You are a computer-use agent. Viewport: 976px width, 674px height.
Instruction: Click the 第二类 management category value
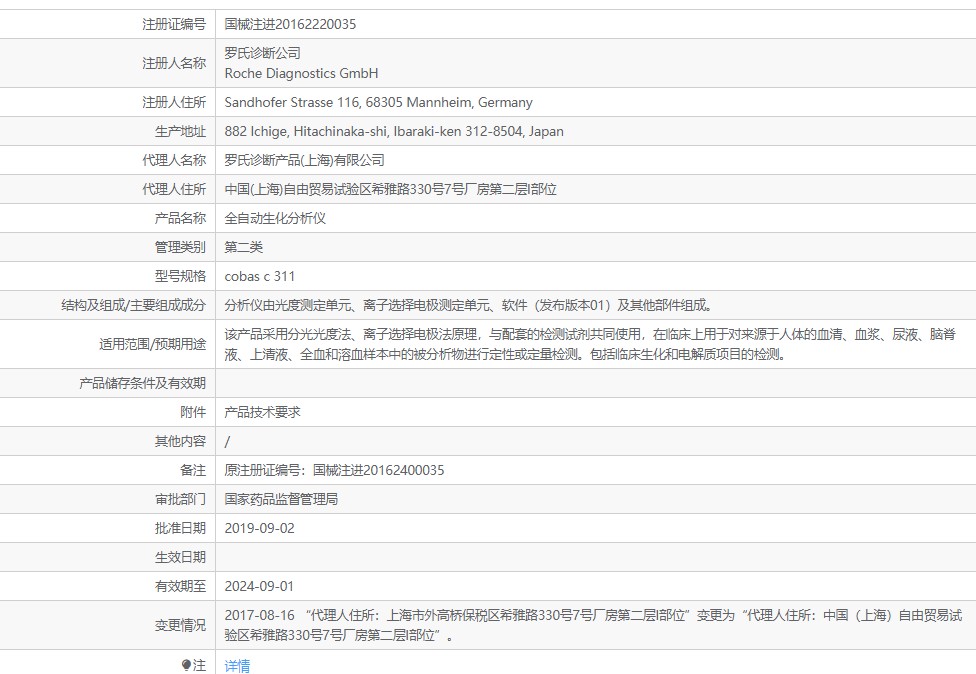[x=244, y=247]
